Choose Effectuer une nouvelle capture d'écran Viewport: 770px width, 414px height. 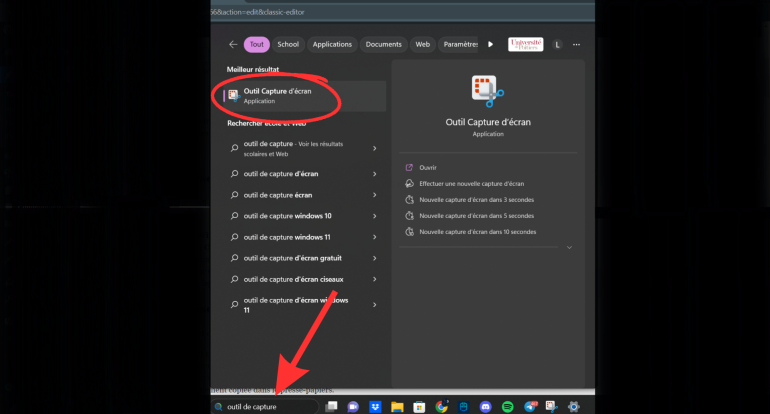[471, 184]
